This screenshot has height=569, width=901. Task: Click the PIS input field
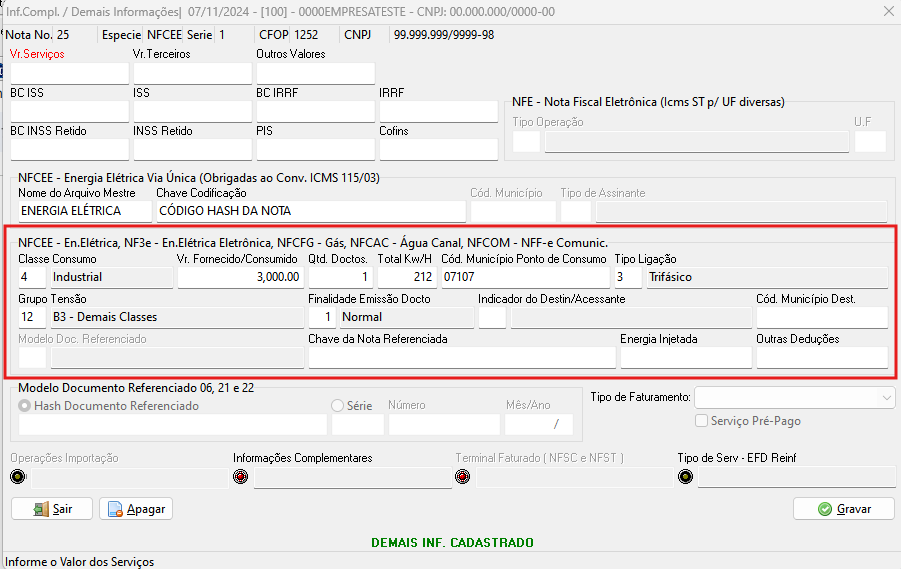pyautogui.click(x=315, y=149)
